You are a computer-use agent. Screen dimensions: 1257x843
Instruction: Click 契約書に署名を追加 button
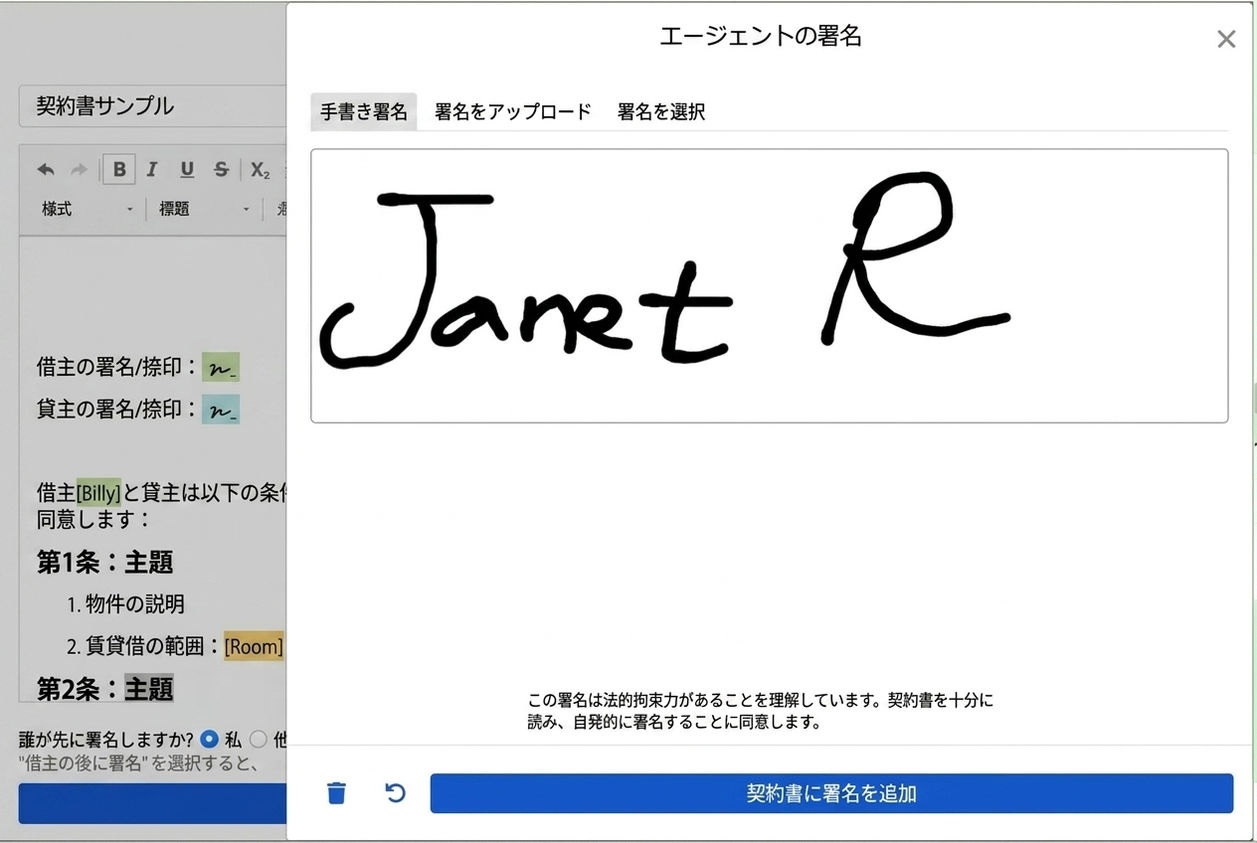[x=831, y=793]
